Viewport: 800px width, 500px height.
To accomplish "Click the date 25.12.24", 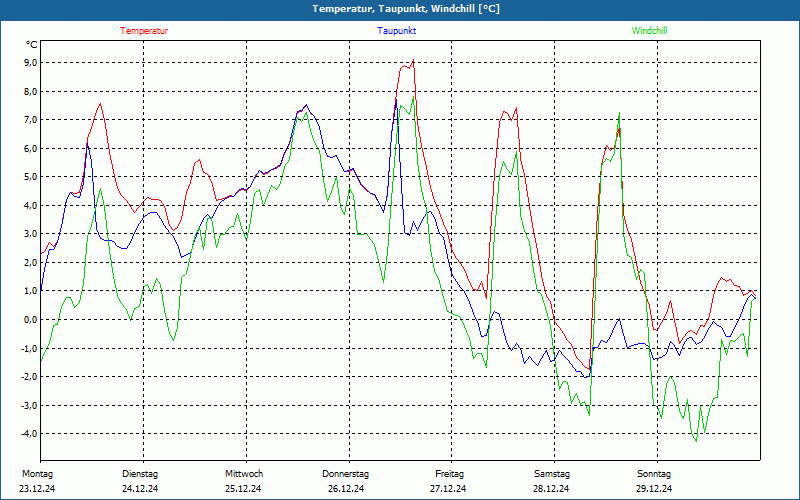I will click(243, 489).
